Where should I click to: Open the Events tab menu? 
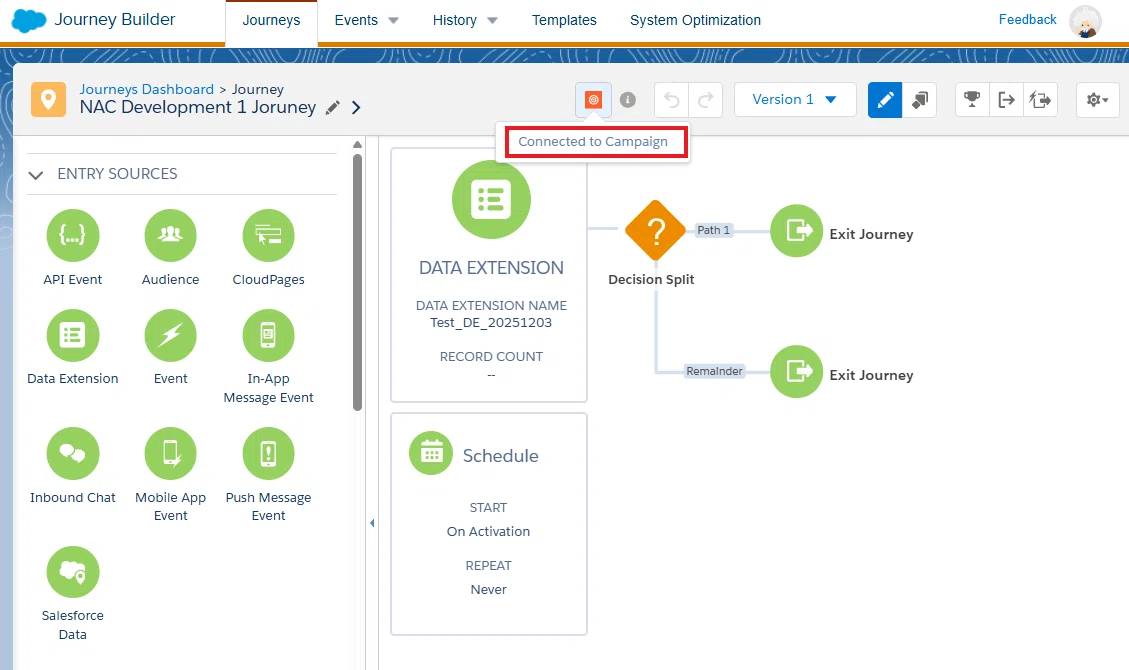coord(356,20)
